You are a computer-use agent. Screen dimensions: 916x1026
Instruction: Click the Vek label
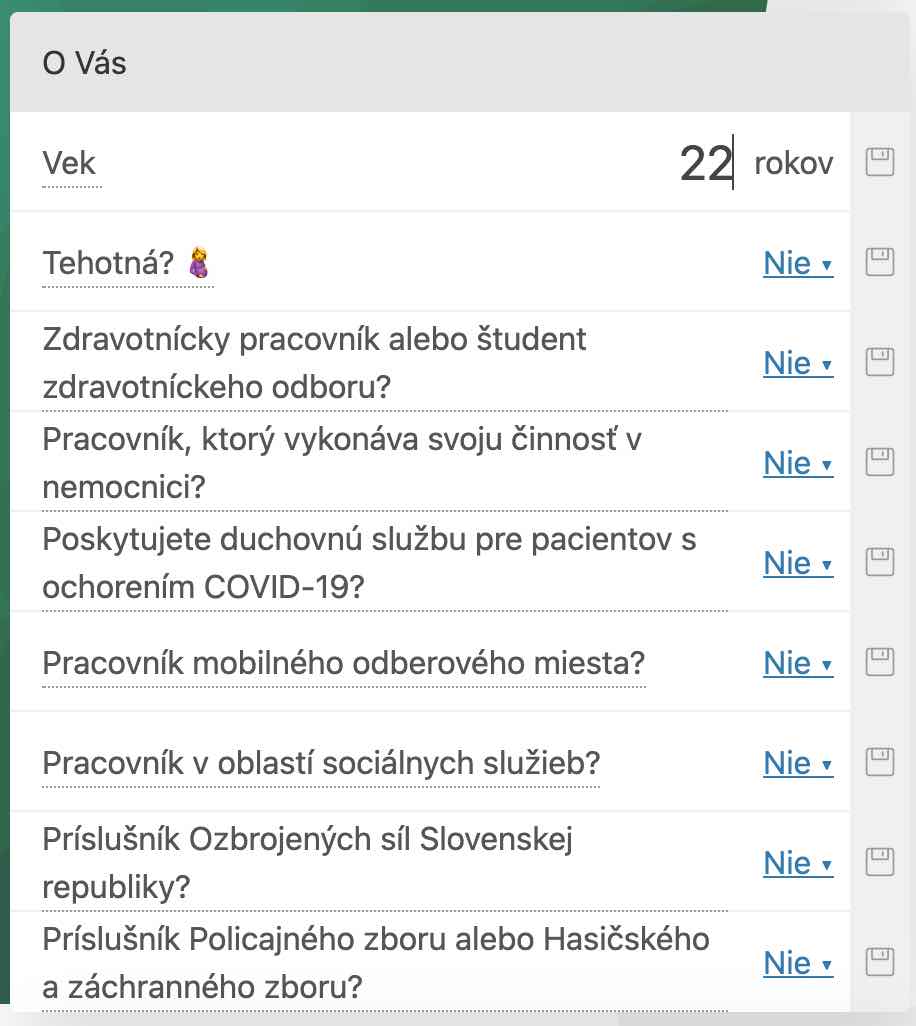pos(70,164)
